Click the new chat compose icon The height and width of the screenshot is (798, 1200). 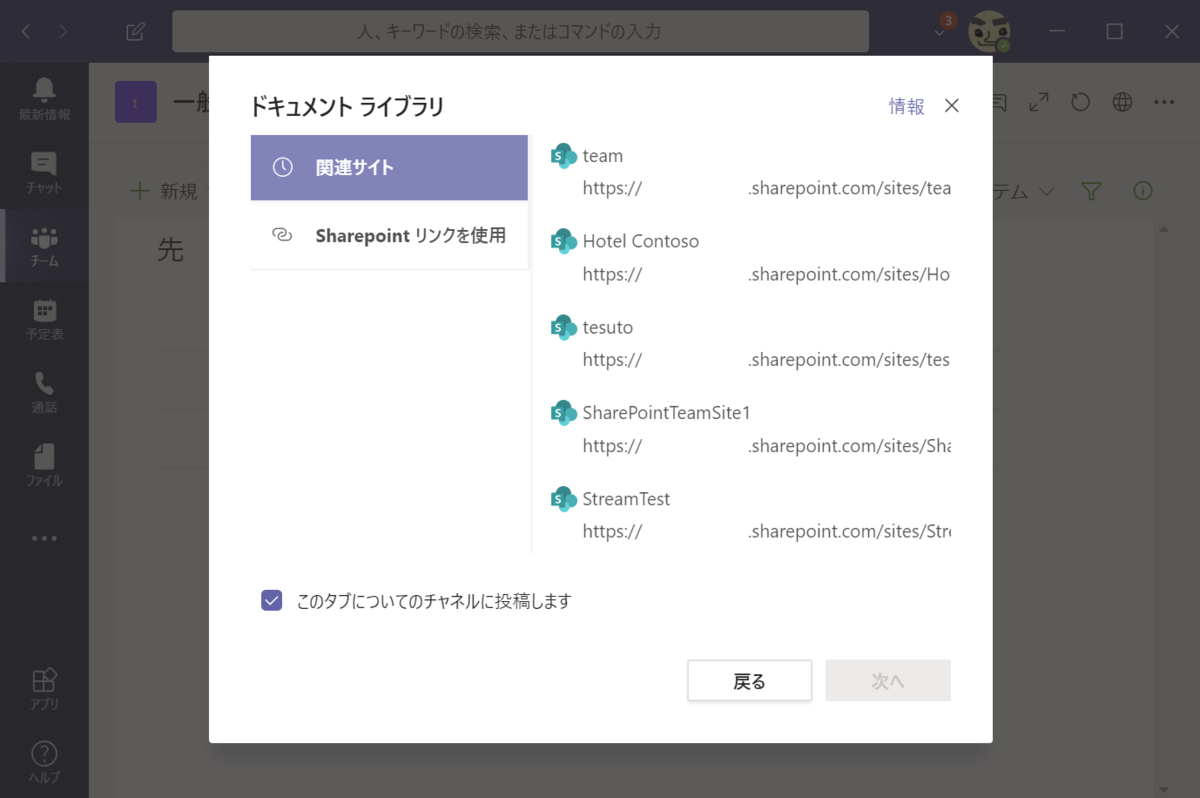[135, 32]
